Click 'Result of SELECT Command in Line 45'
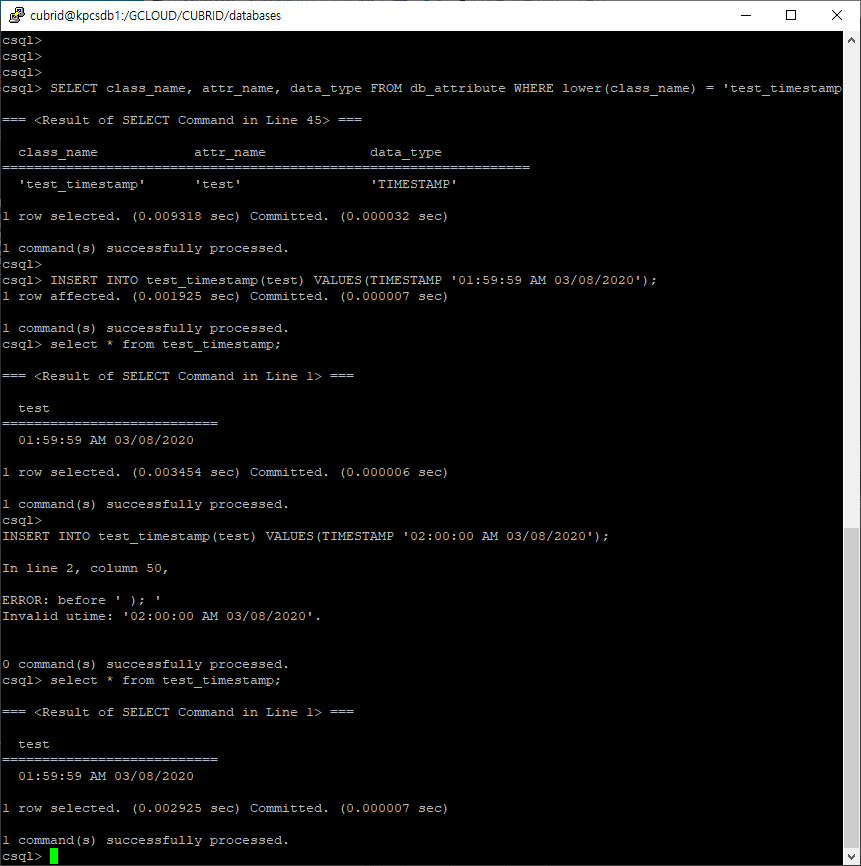The width and height of the screenshot is (861, 866). click(182, 120)
